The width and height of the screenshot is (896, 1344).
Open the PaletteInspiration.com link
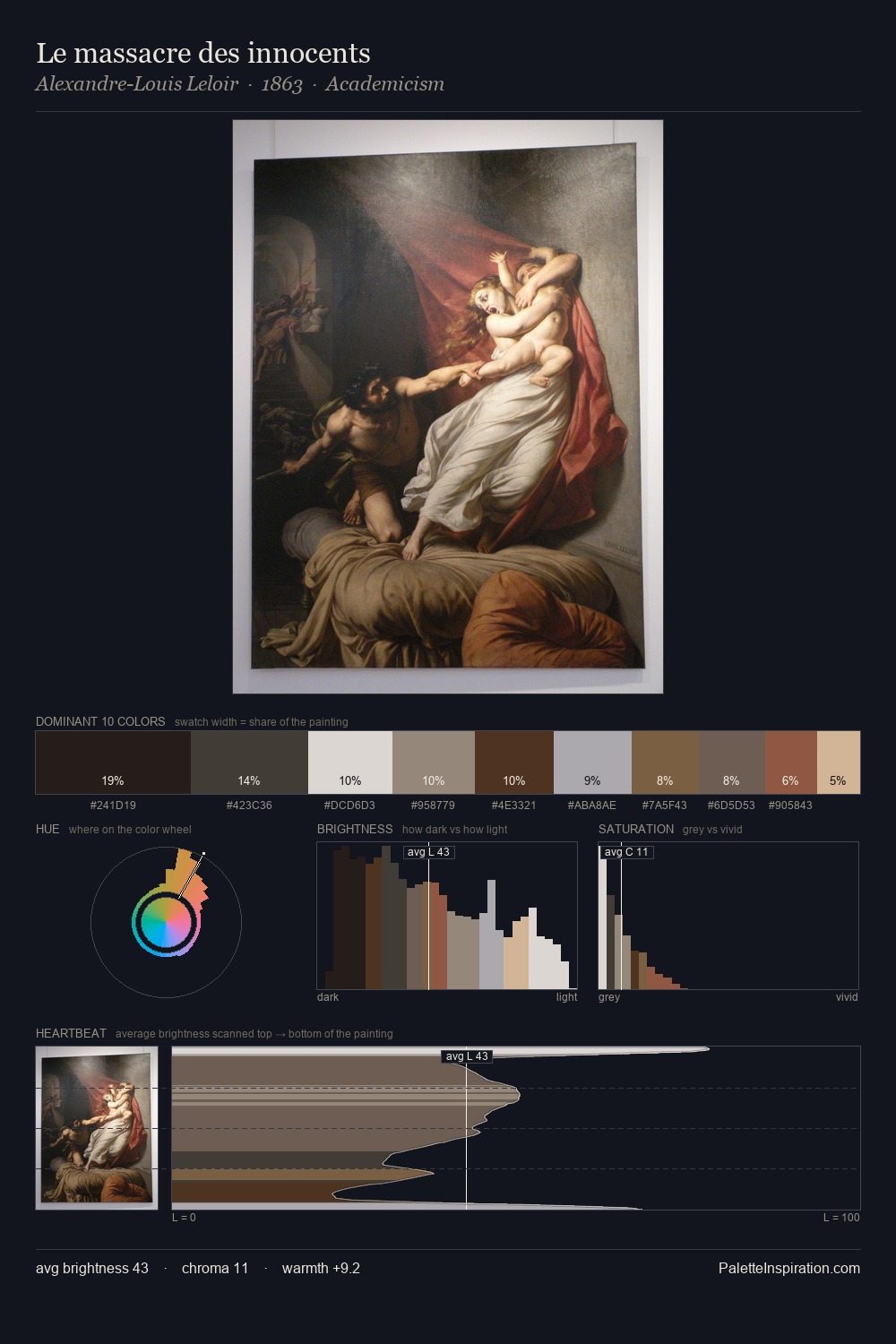pos(789,1269)
